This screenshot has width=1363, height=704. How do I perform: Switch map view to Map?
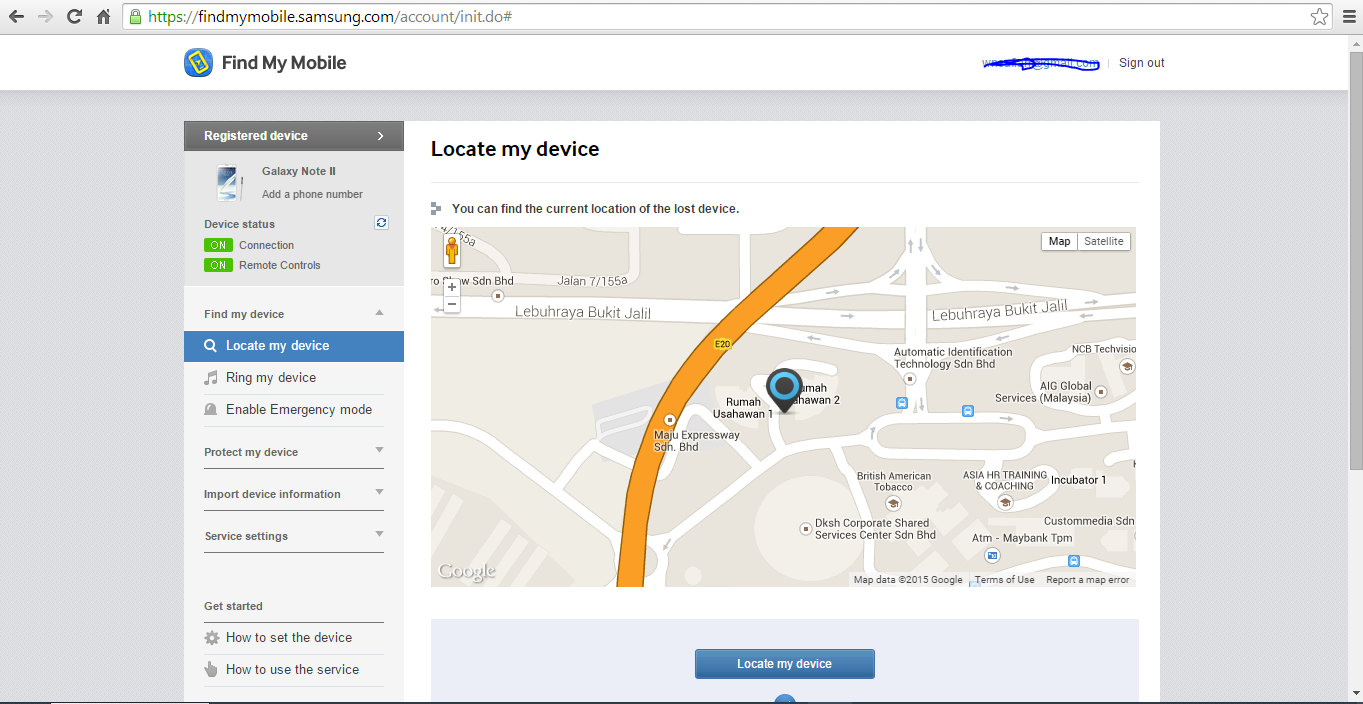(1059, 241)
